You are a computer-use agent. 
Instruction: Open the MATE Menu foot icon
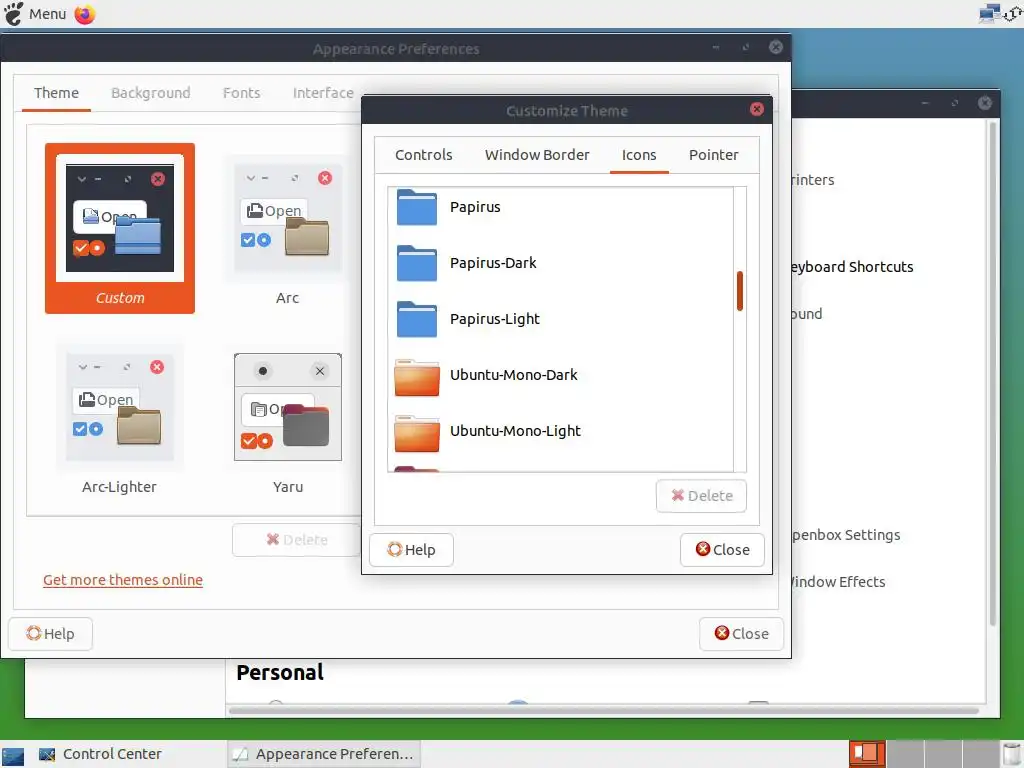14,14
